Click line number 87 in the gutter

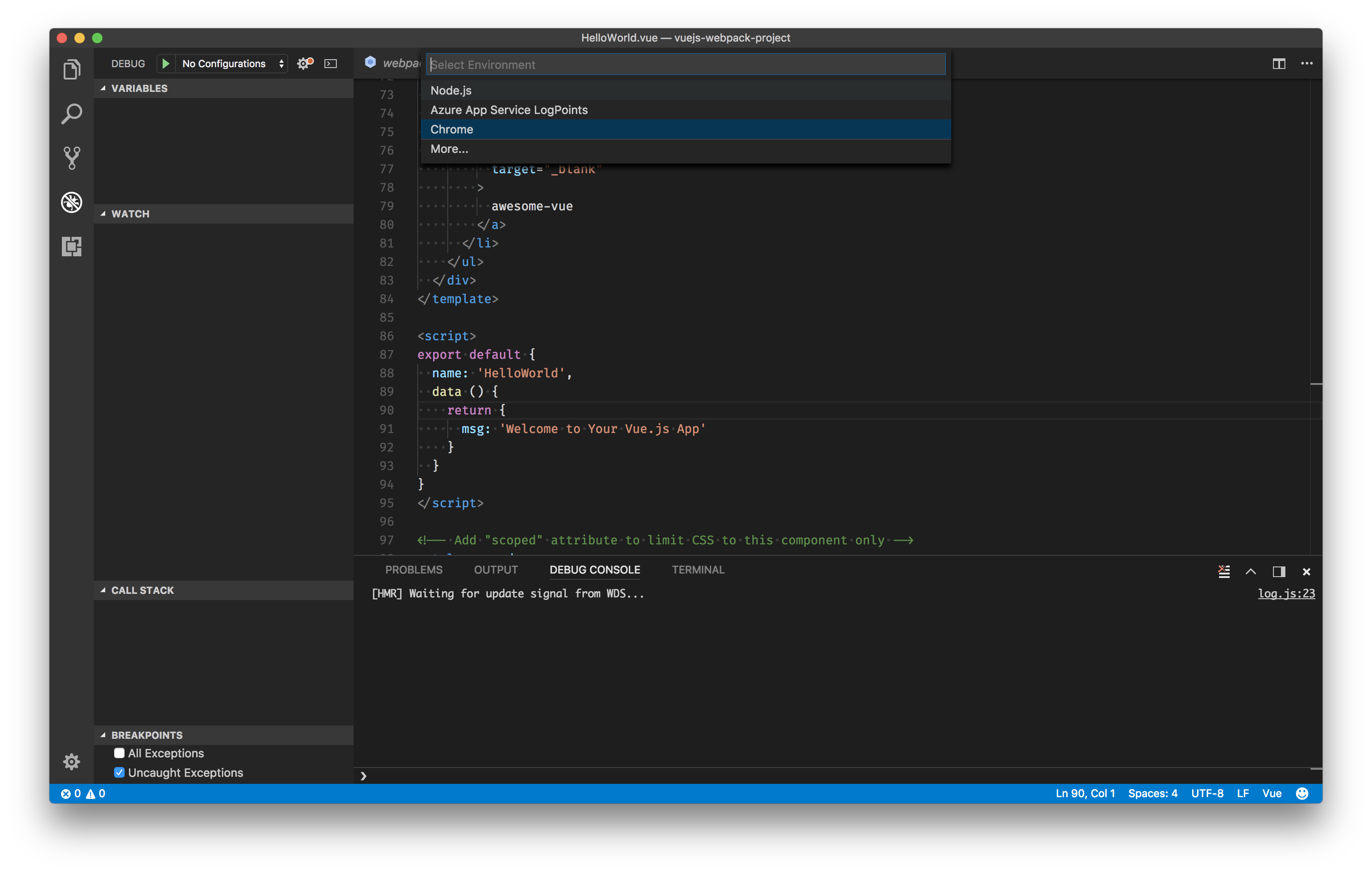click(x=386, y=354)
